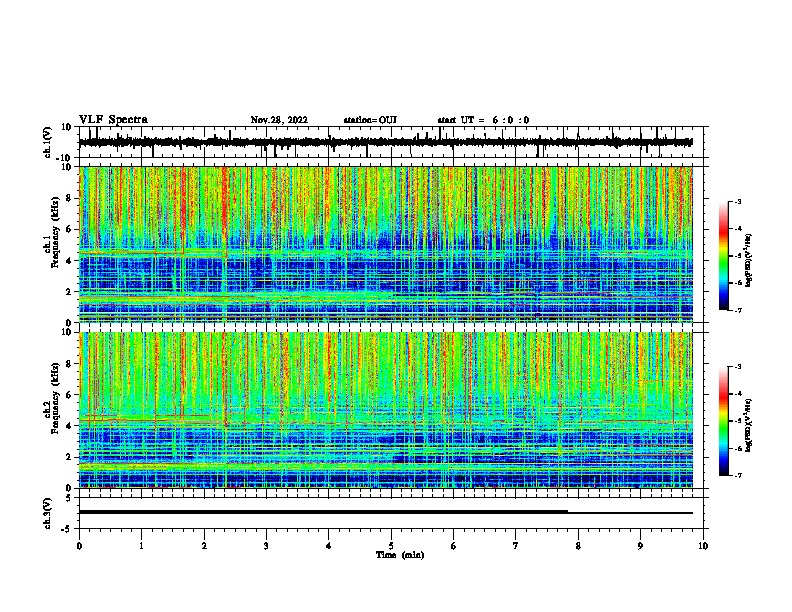Click the "3" tick on the time axis

(266, 546)
